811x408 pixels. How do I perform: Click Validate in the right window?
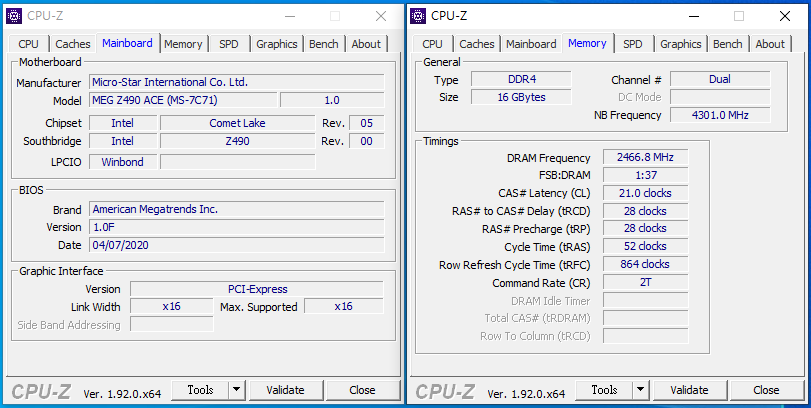(x=689, y=390)
